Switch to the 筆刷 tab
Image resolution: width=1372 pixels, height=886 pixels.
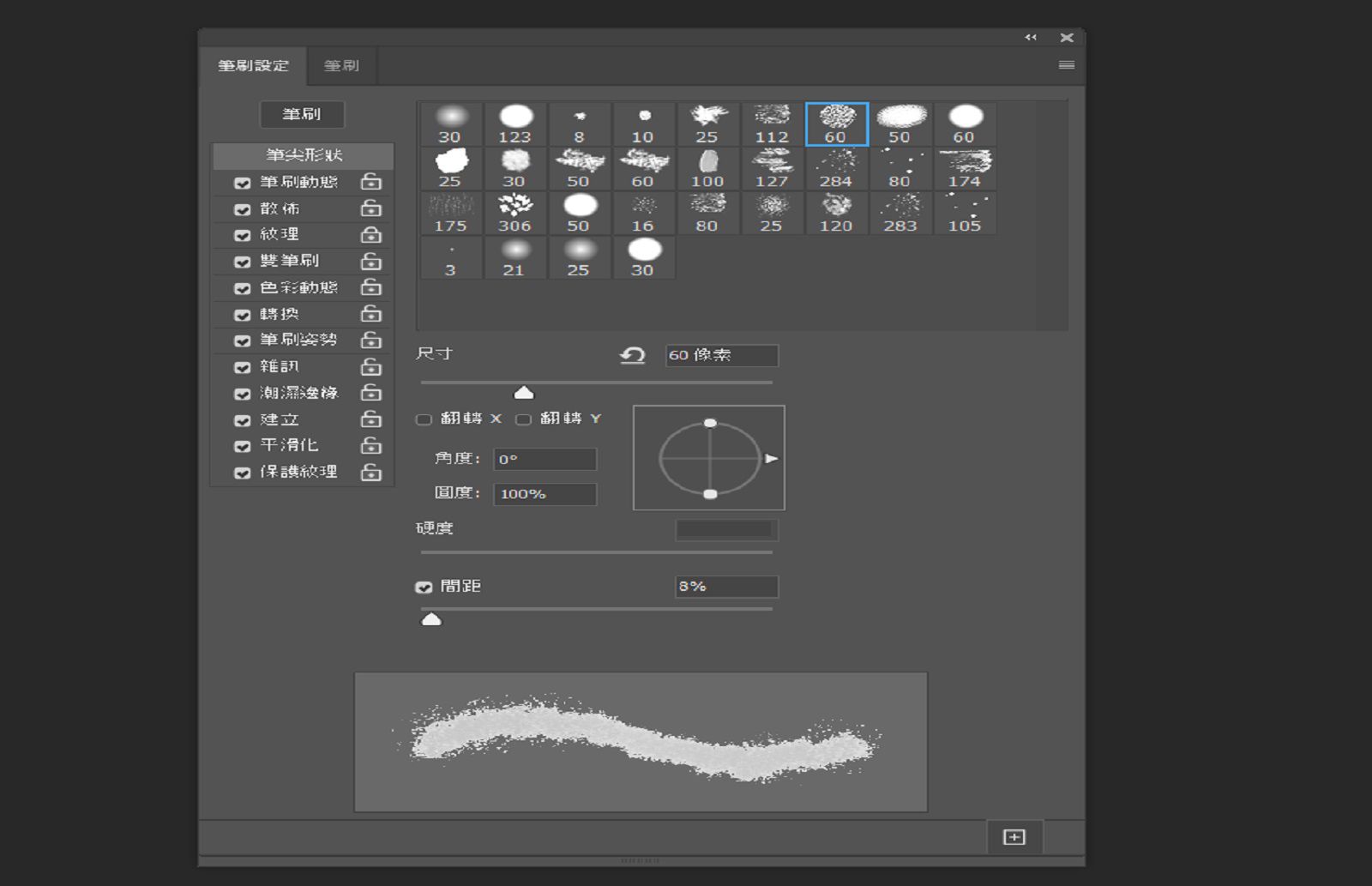(341, 66)
